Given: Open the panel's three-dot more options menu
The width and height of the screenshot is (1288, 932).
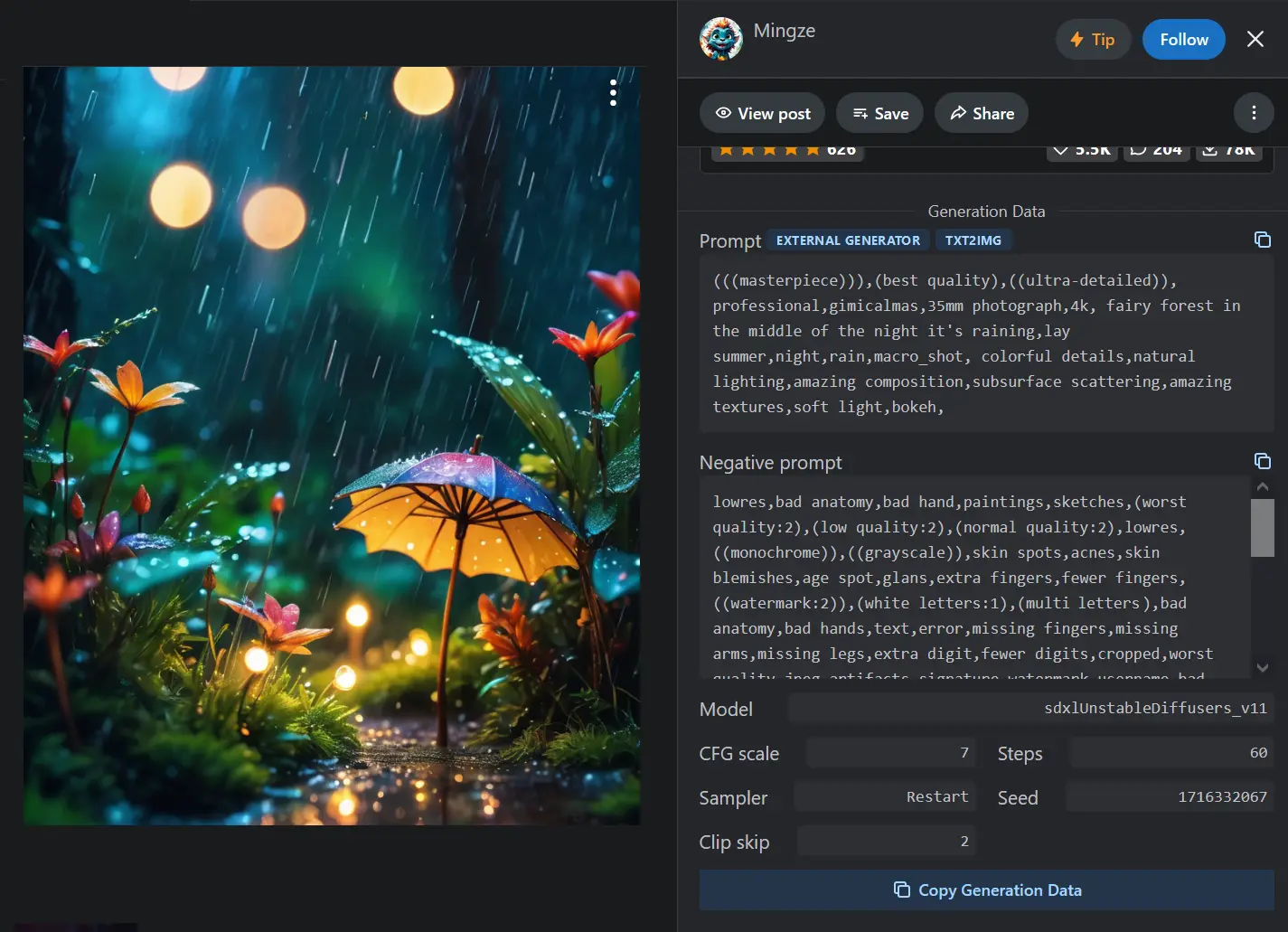Looking at the screenshot, I should (1253, 113).
